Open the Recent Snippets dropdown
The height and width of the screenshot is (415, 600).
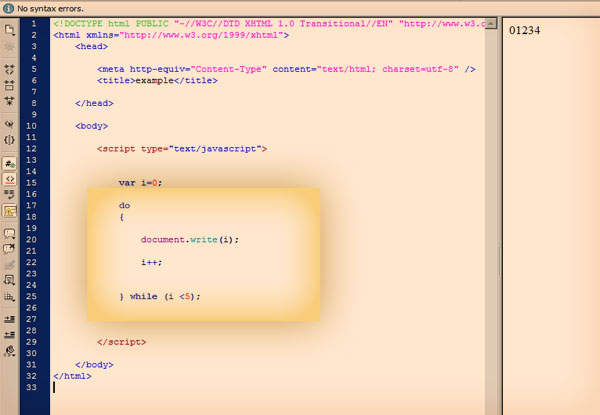click(9, 280)
